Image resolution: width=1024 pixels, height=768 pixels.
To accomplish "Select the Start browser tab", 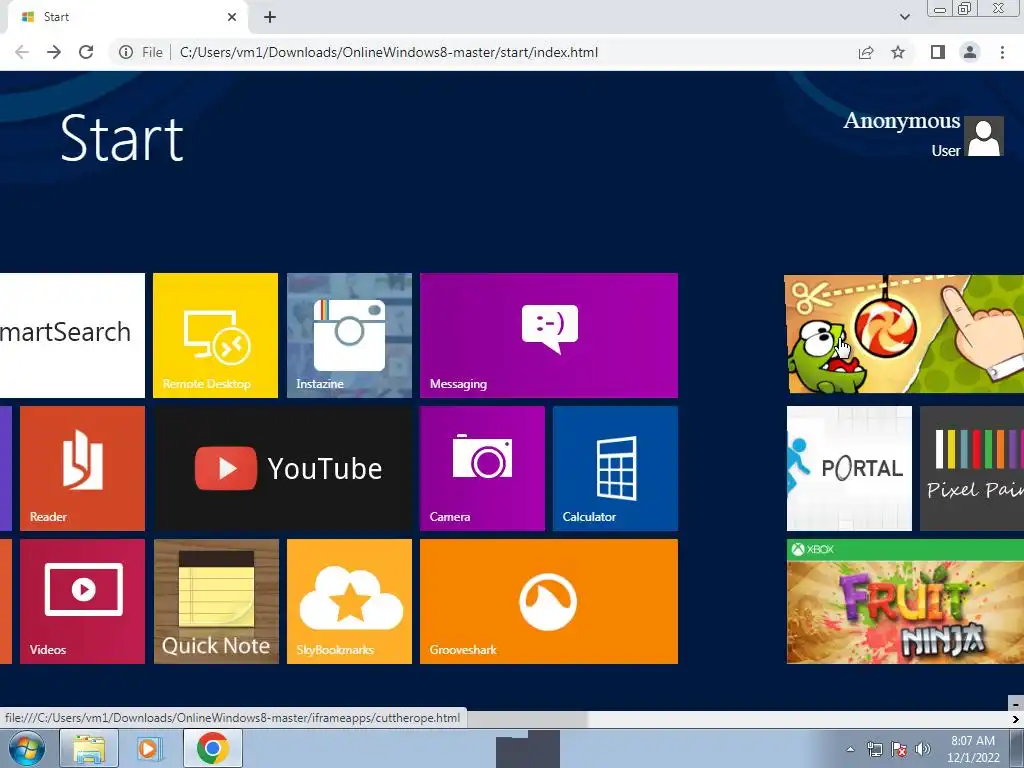I will [127, 17].
